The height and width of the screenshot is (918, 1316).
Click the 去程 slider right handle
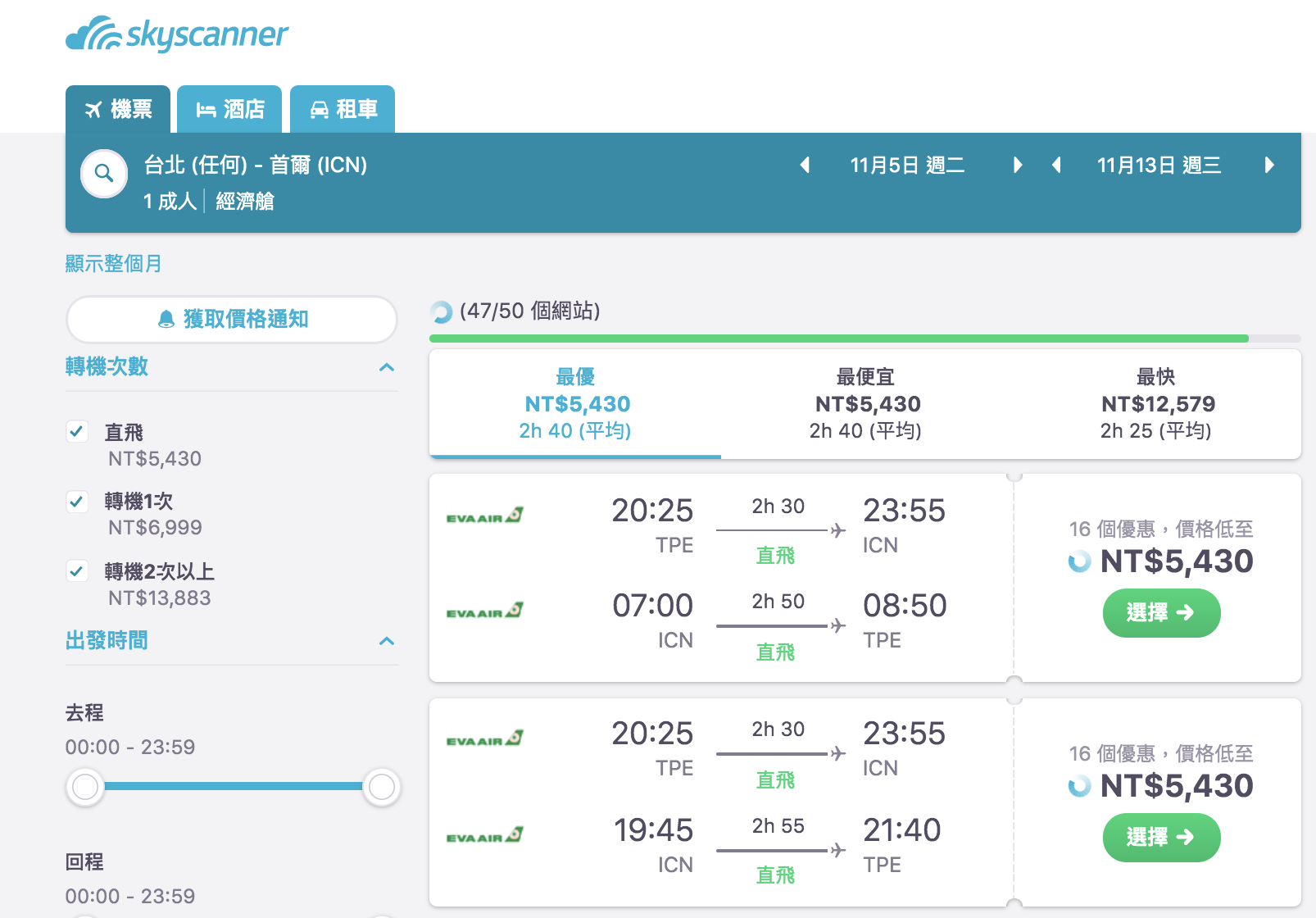pyautogui.click(x=381, y=787)
